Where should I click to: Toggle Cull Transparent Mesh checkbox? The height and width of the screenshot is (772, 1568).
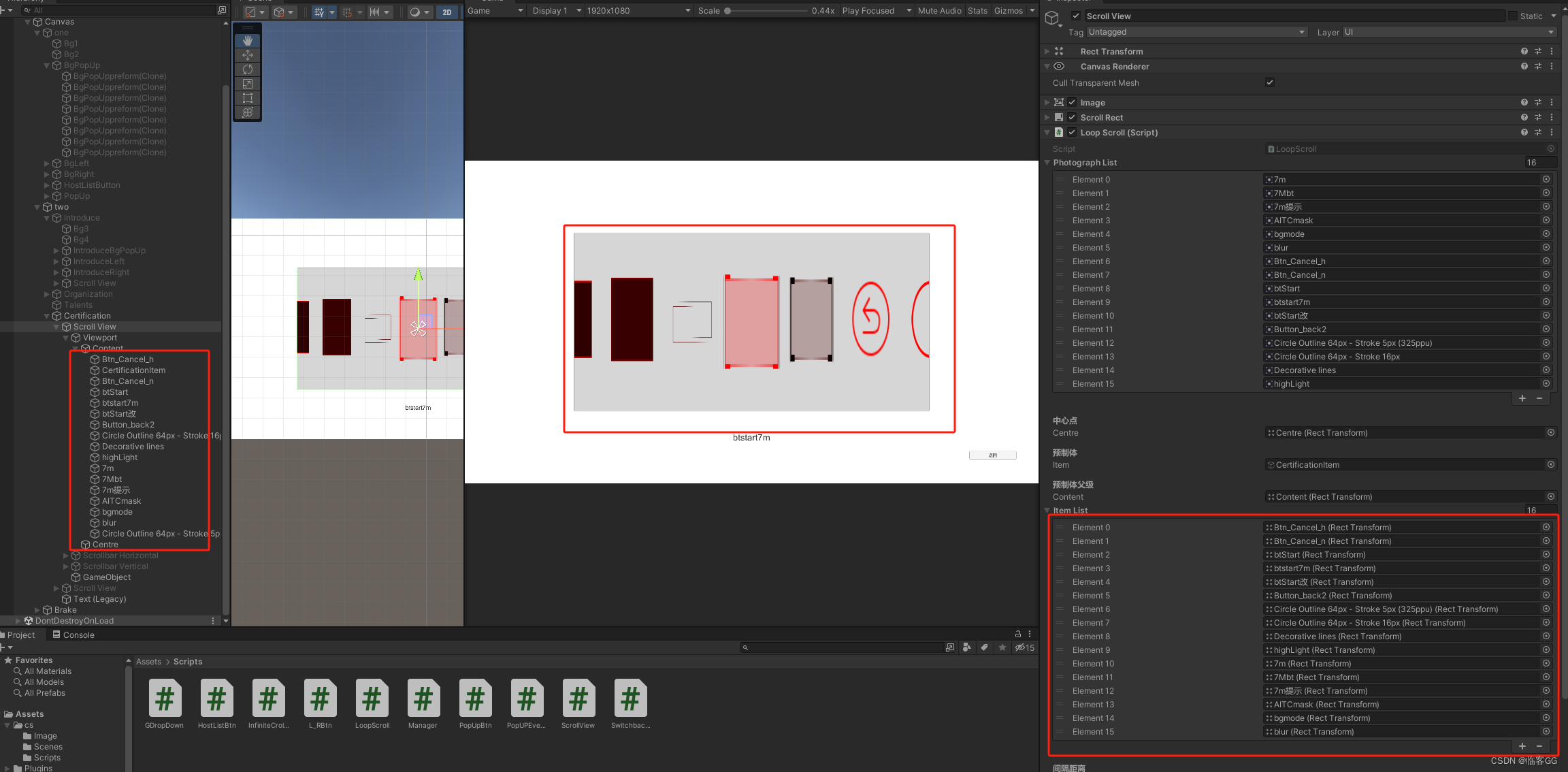tap(1269, 82)
